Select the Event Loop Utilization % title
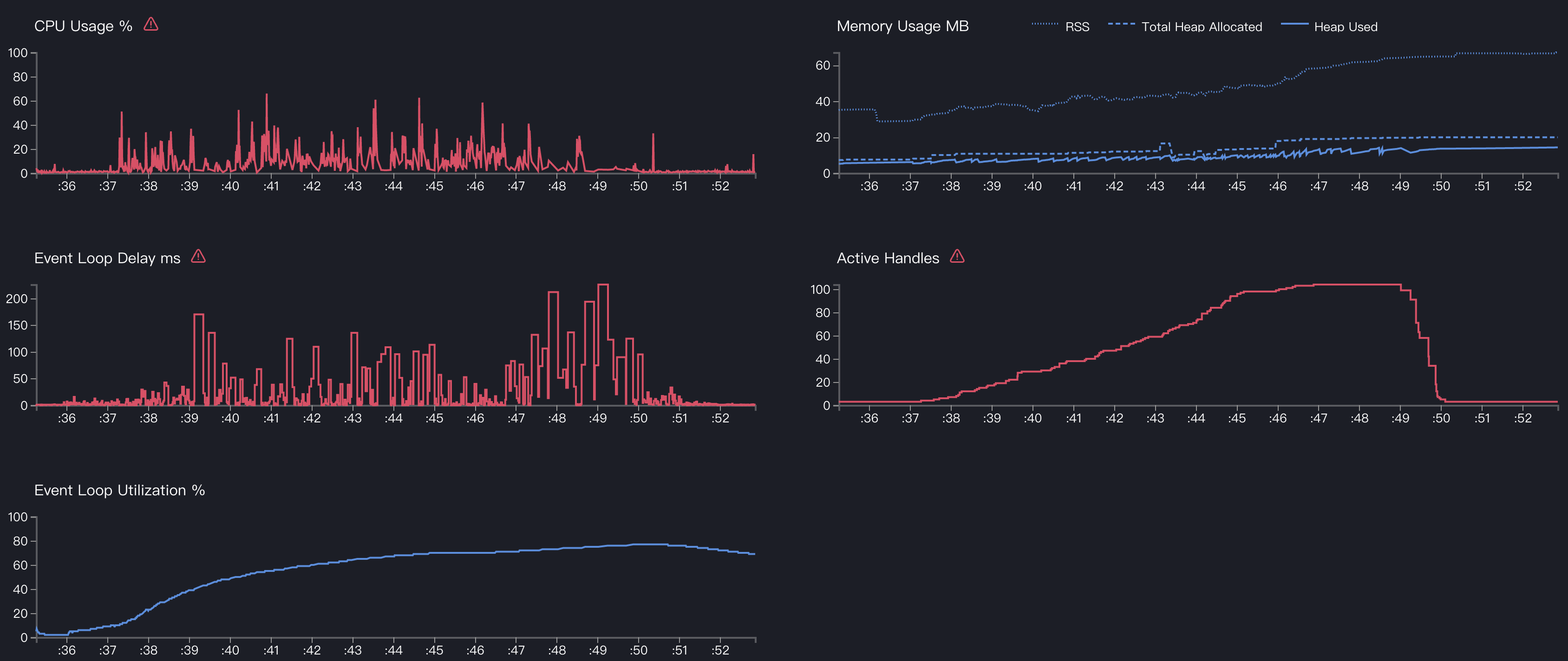This screenshot has width=1568, height=661. (x=119, y=490)
